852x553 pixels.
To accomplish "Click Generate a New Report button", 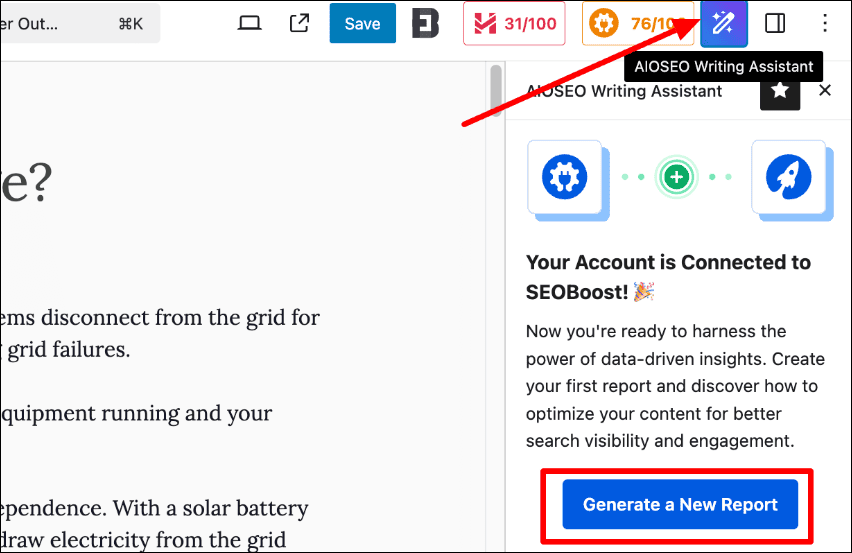I will point(680,504).
